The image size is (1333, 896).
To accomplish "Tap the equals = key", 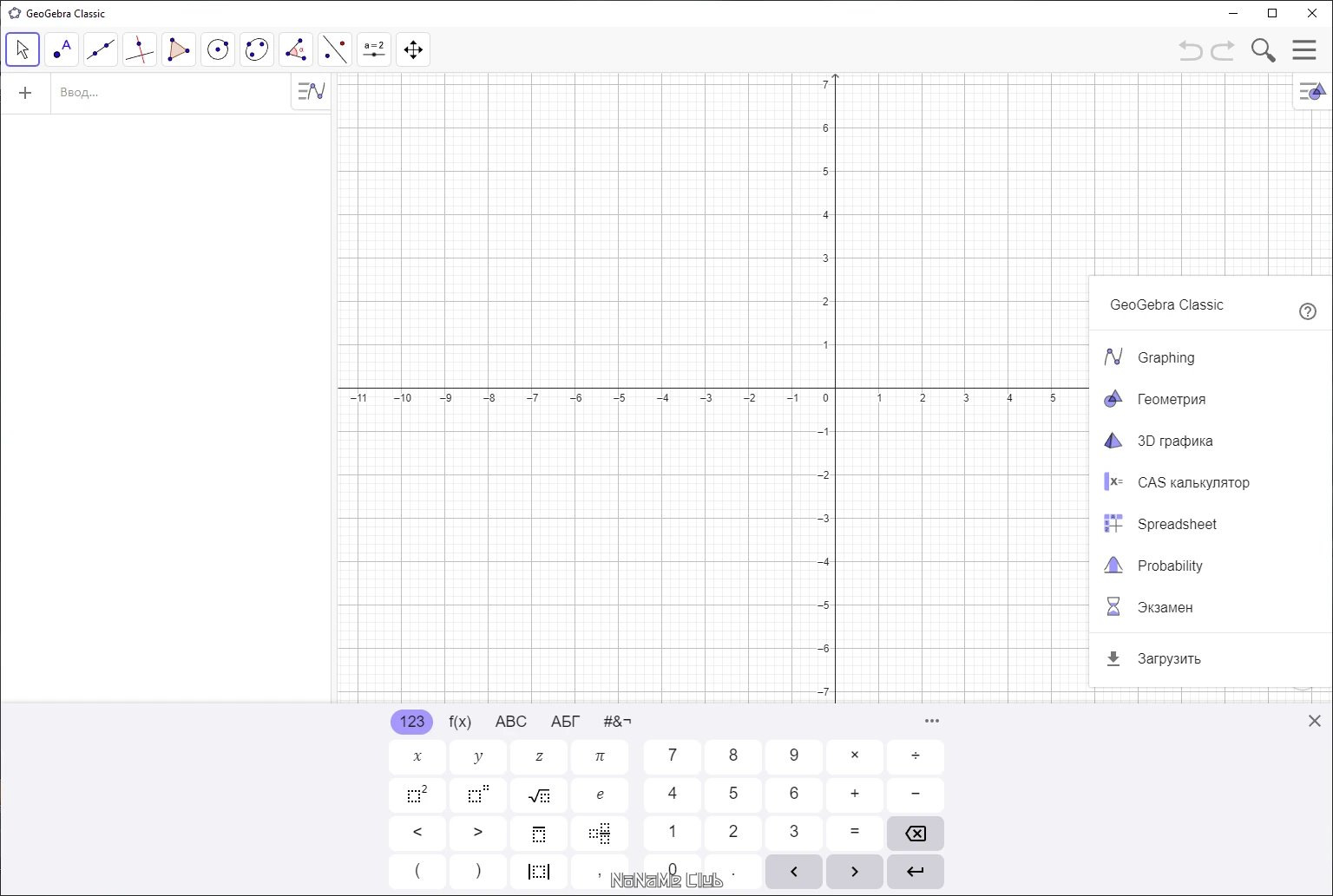I will click(x=855, y=833).
